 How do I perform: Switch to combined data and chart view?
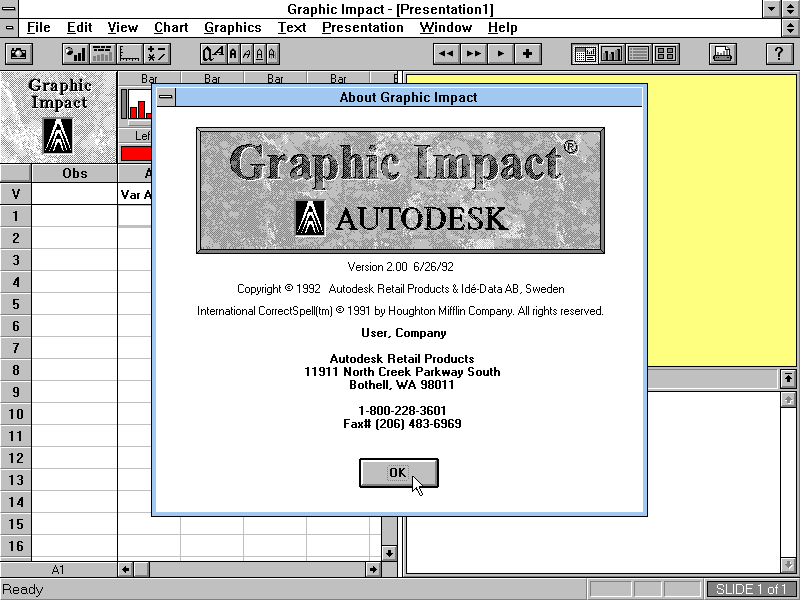click(585, 54)
